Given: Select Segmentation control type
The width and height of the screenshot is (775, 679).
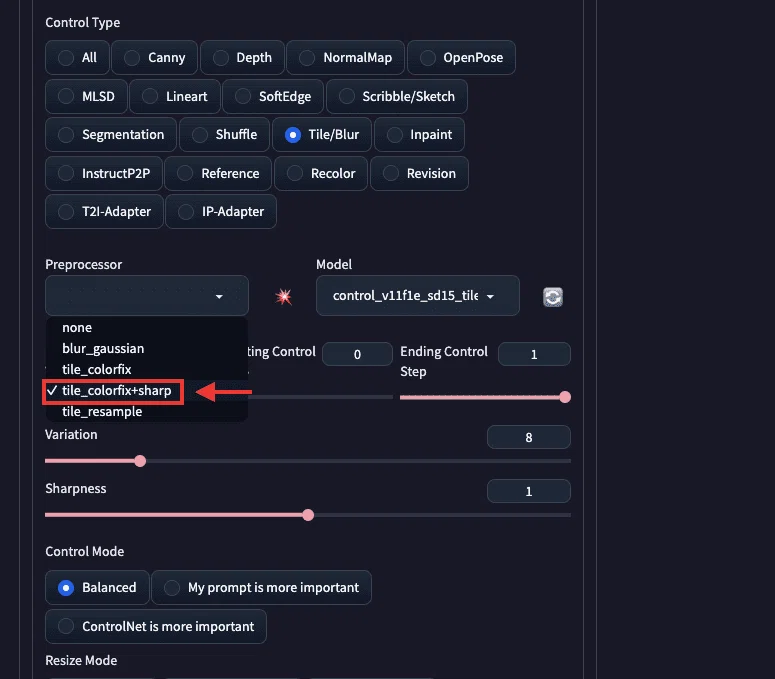Looking at the screenshot, I should click(x=111, y=134).
